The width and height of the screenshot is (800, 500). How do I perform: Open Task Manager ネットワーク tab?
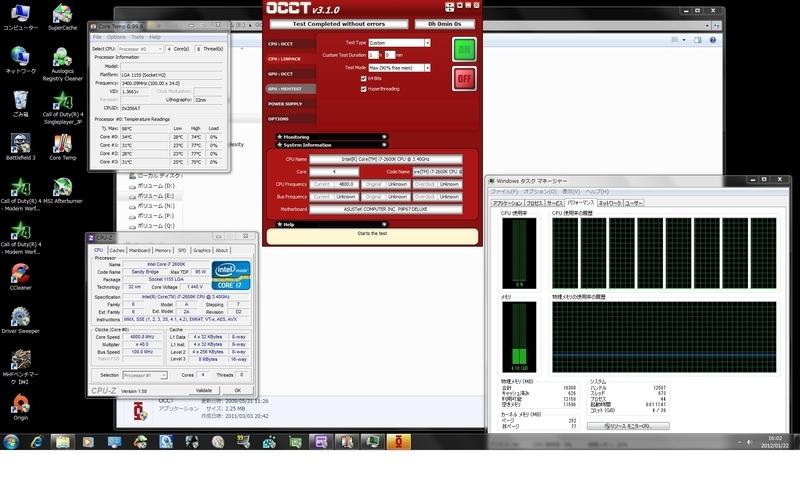pyautogui.click(x=610, y=203)
